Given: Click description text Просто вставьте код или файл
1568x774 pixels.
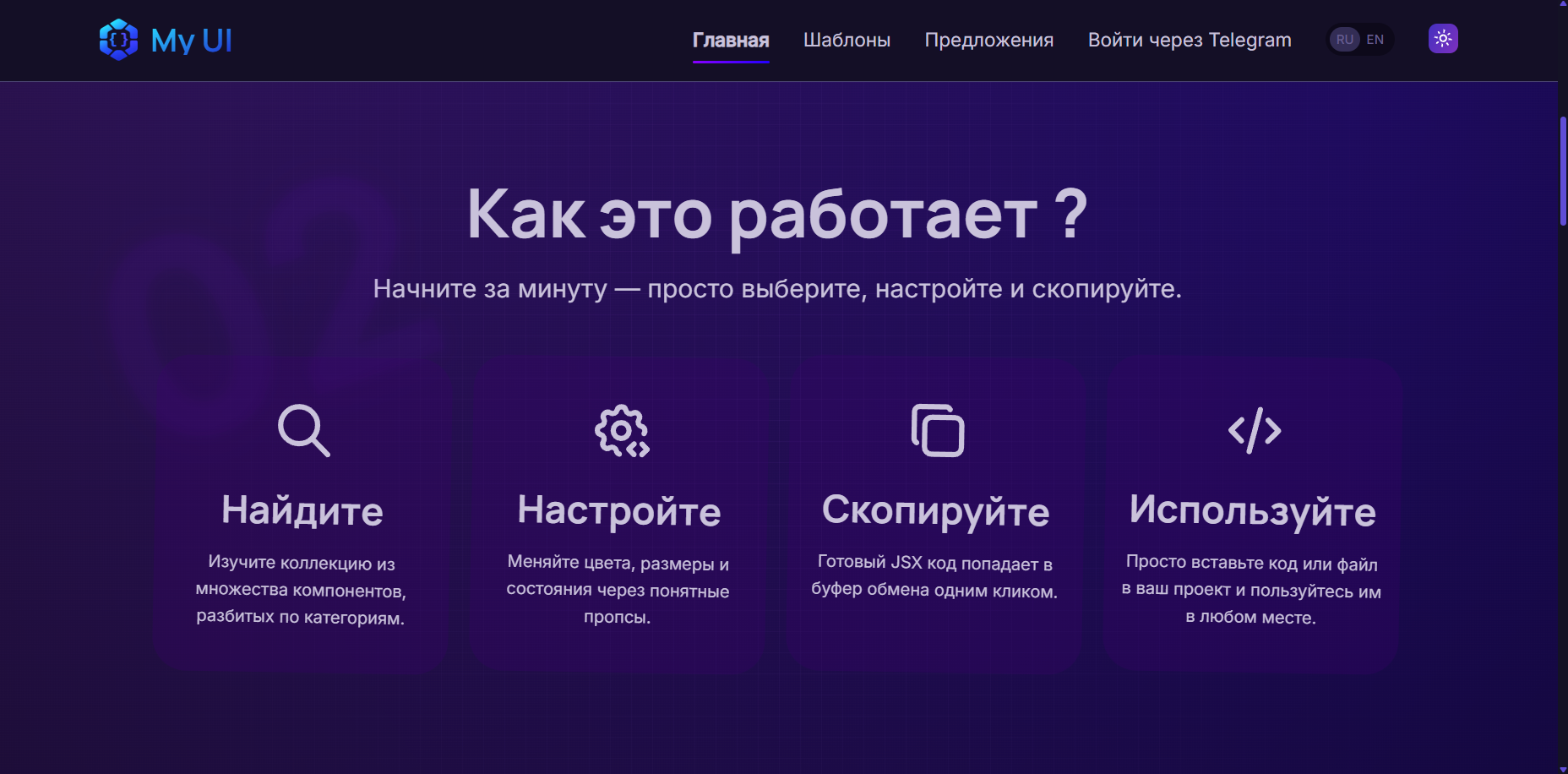Looking at the screenshot, I should (x=1251, y=590).
